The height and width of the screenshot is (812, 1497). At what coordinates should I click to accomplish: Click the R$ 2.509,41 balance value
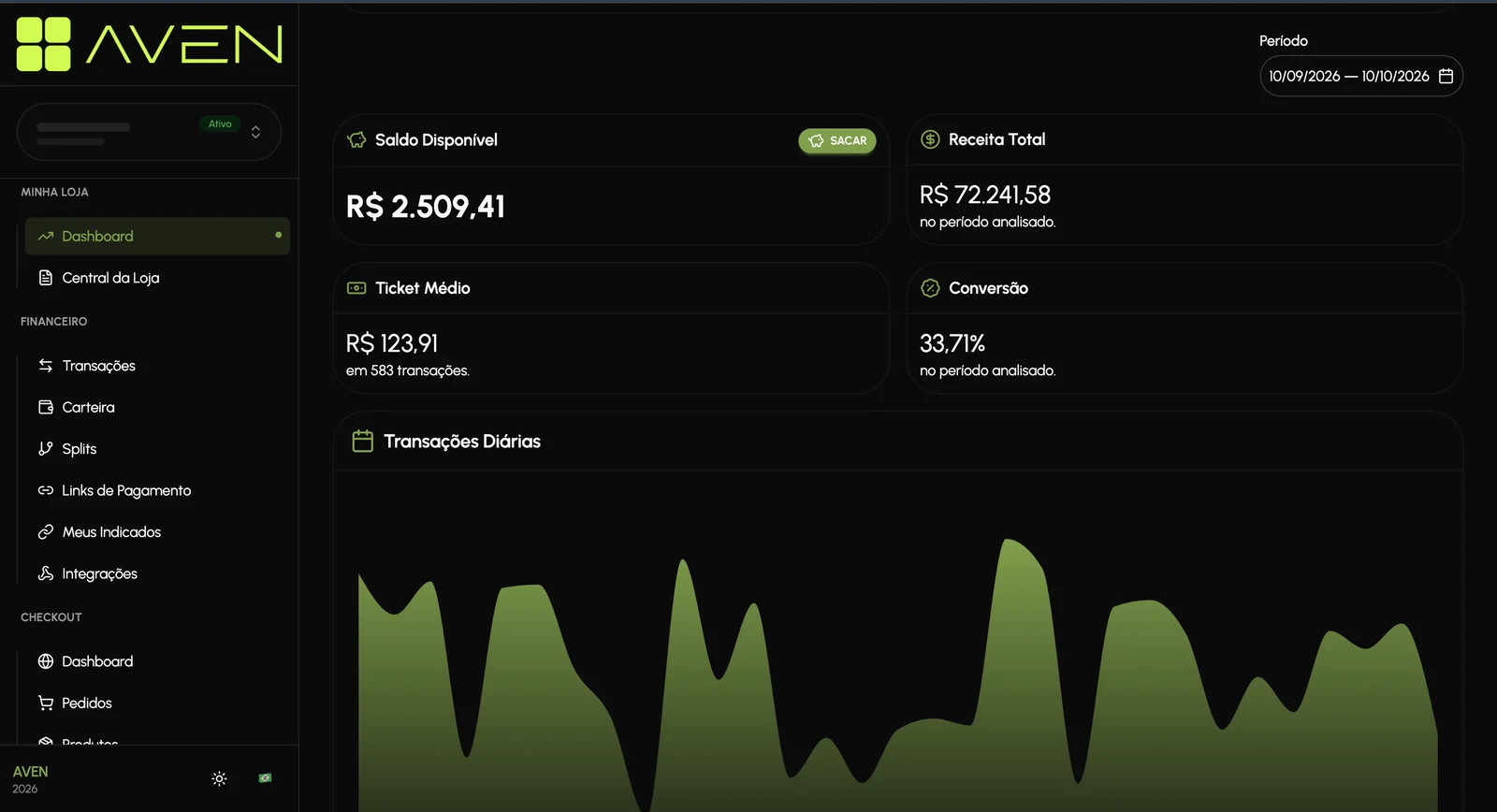click(426, 207)
